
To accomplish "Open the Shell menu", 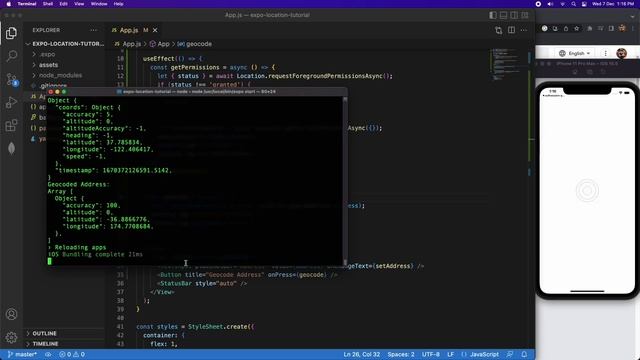I will [x=48, y=4].
